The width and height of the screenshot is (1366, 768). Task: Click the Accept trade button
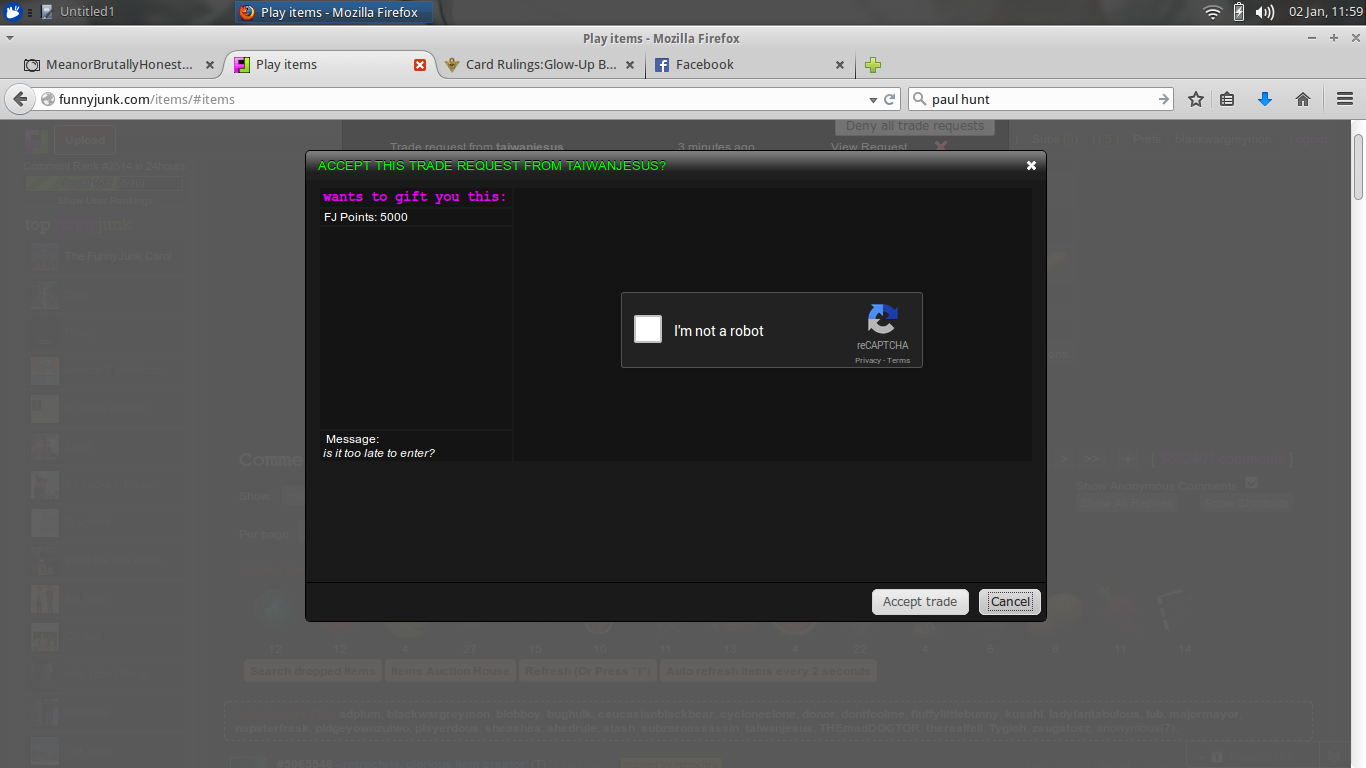[919, 602]
